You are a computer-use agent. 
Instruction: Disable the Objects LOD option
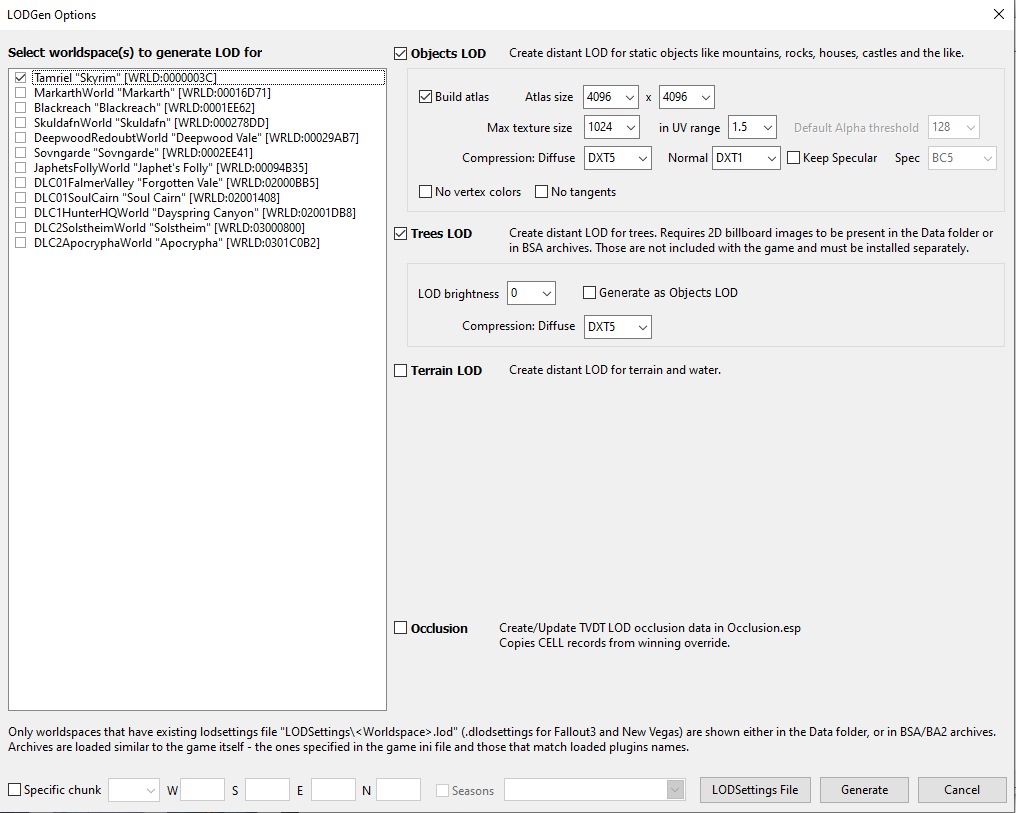(x=400, y=54)
